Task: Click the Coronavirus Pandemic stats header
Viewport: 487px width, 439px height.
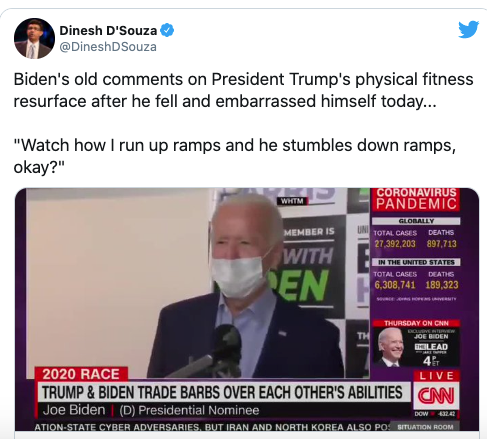Action: click(416, 199)
